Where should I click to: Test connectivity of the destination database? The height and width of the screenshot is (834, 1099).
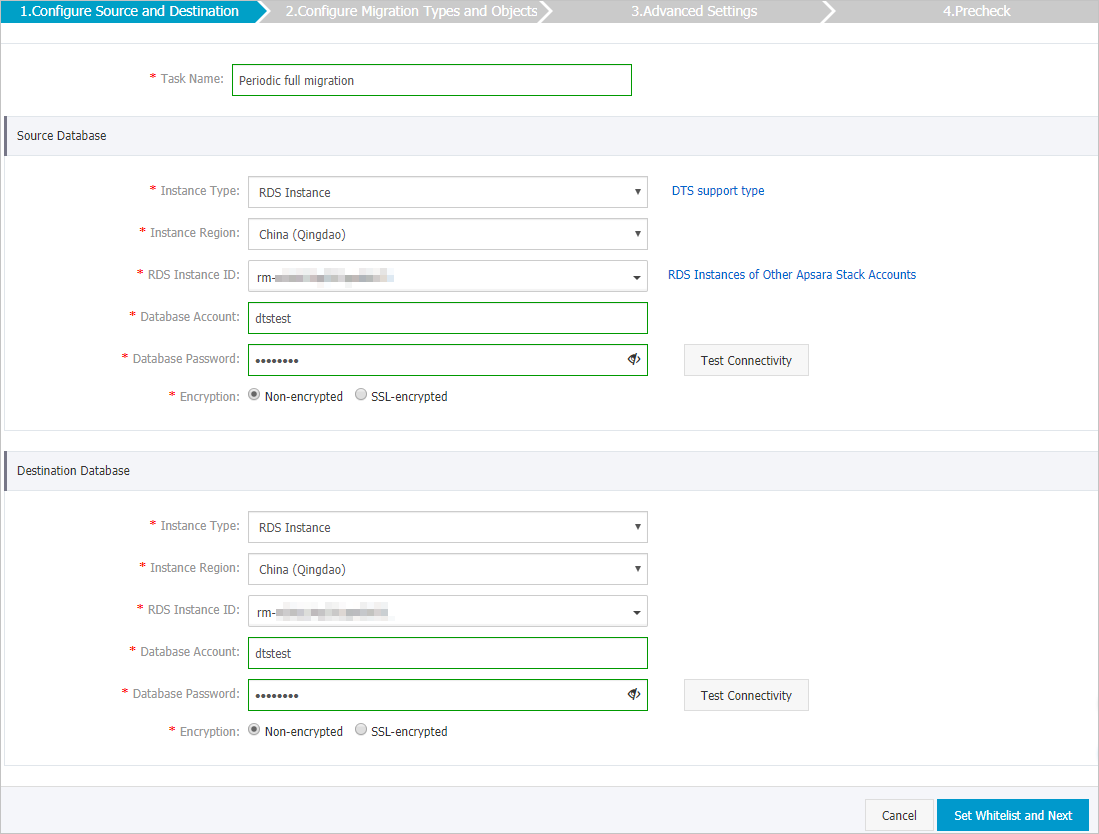point(746,694)
